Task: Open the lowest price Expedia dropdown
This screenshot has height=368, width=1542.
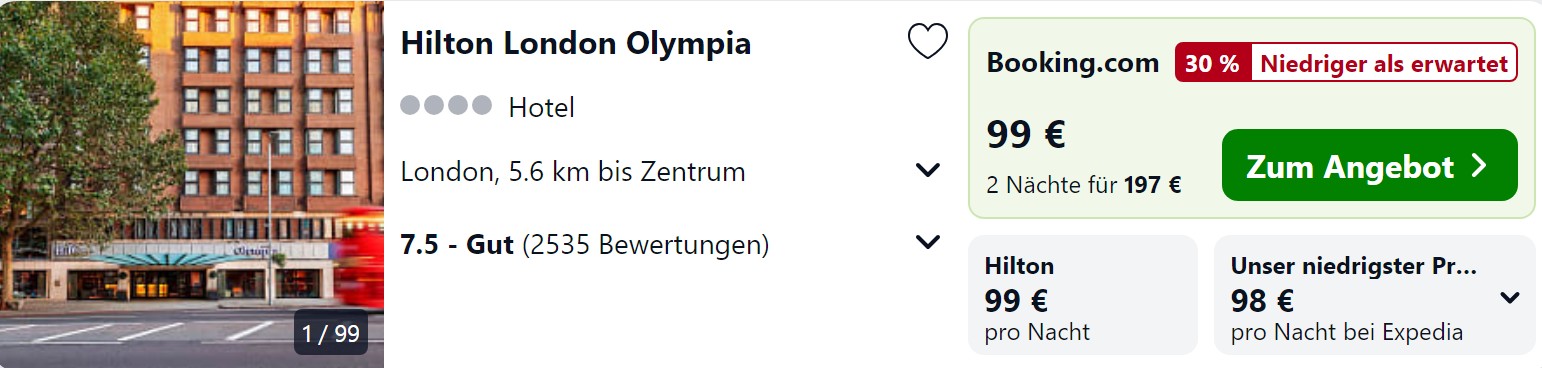Action: pos(1510,297)
